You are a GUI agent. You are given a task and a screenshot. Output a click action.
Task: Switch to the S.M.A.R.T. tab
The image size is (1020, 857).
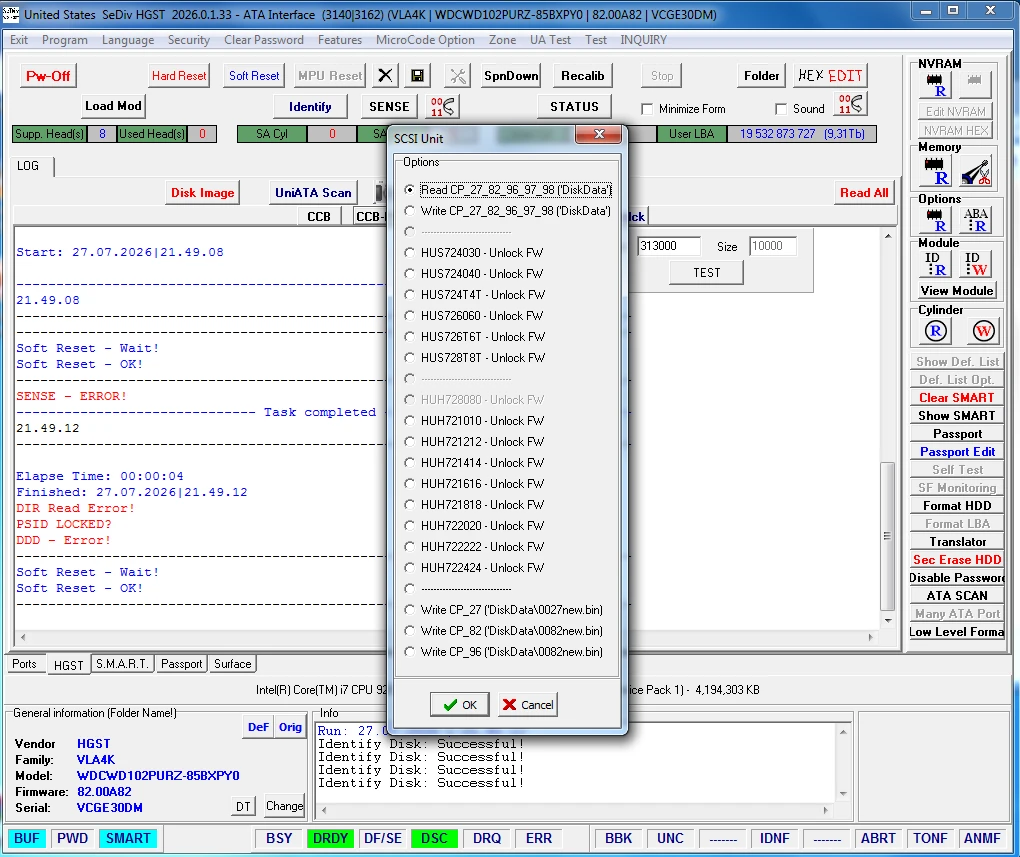122,664
